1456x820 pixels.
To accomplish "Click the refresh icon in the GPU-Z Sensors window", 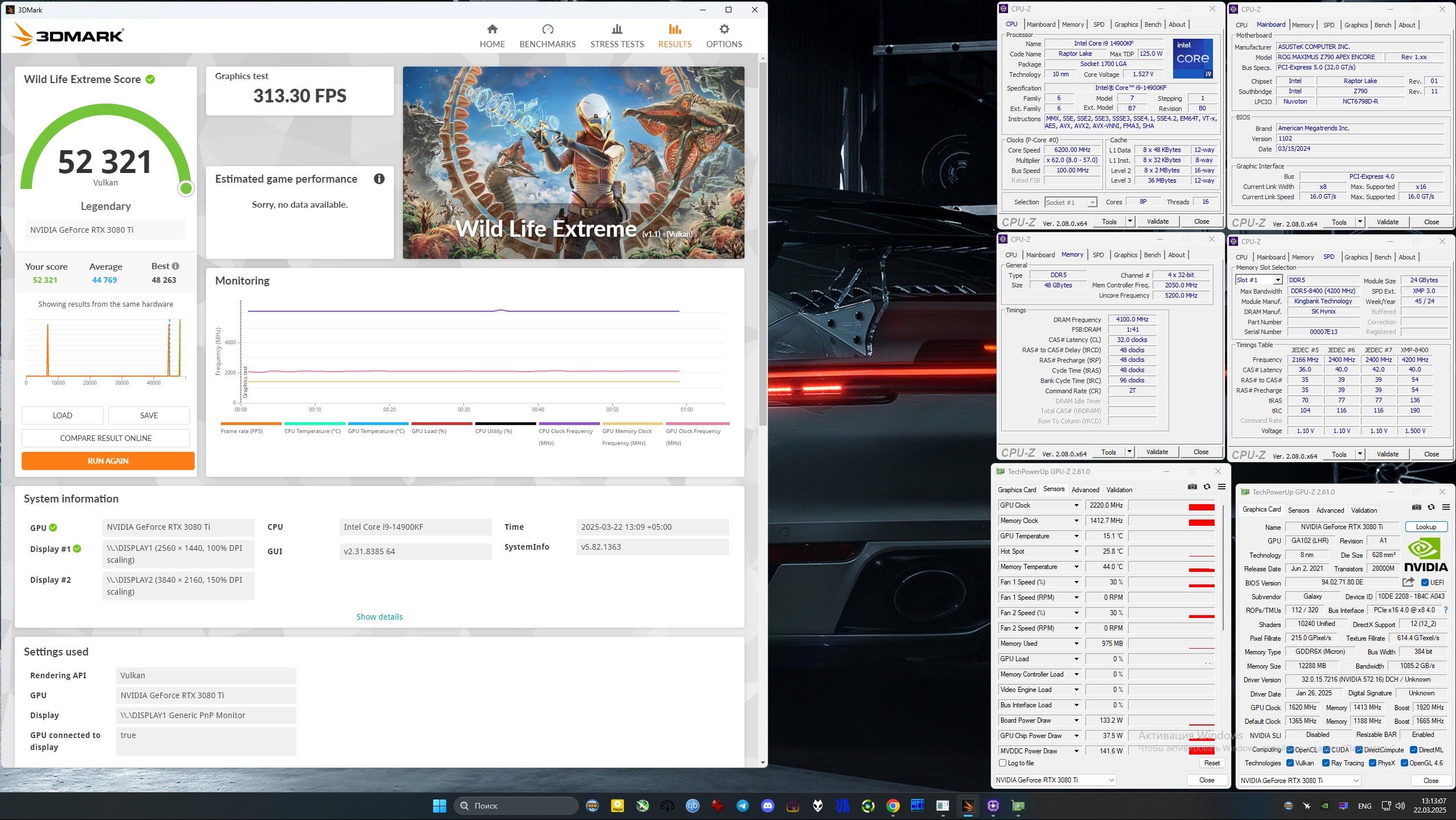I will 1207,487.
